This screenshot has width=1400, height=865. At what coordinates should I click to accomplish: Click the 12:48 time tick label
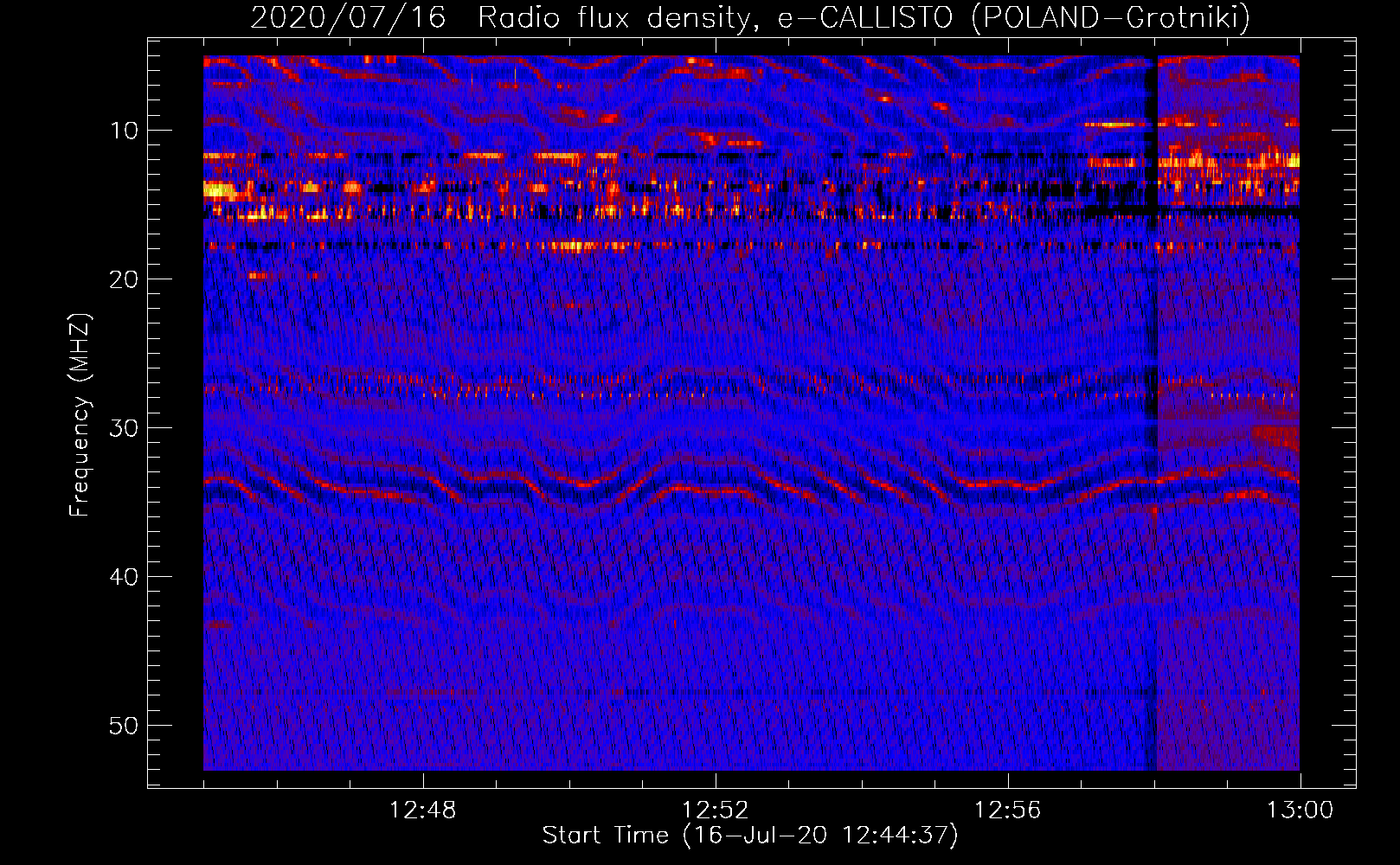point(422,810)
